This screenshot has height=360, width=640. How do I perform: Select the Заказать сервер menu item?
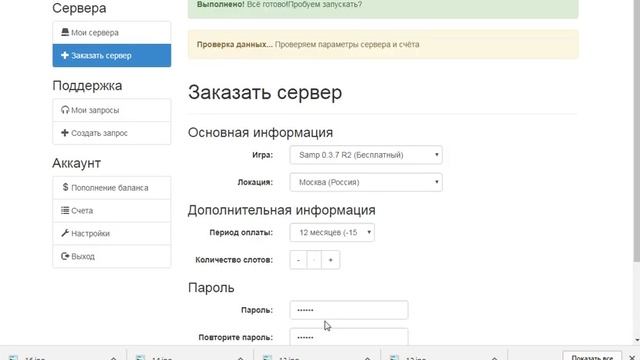coord(111,56)
